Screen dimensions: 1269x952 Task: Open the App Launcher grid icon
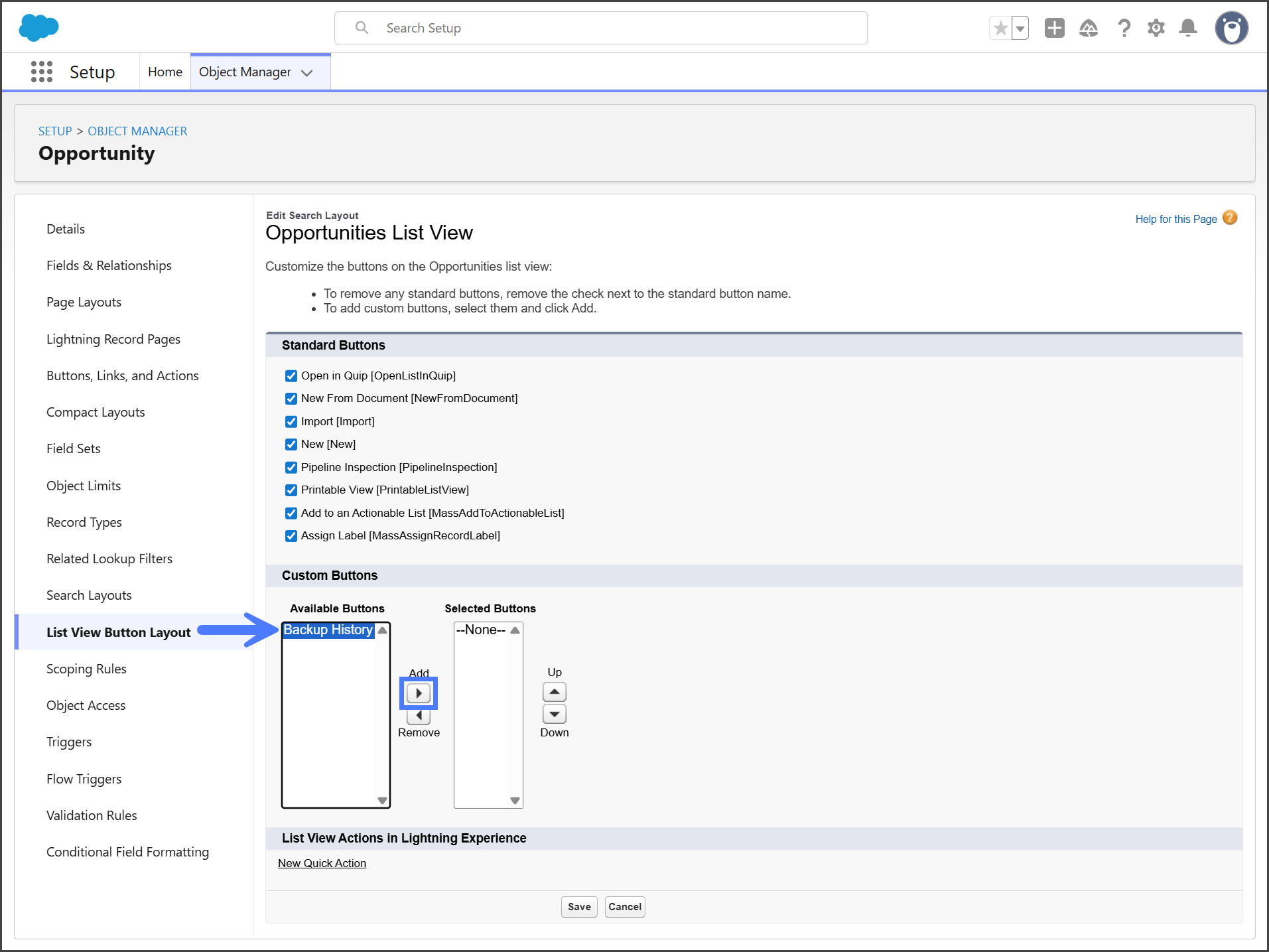42,72
